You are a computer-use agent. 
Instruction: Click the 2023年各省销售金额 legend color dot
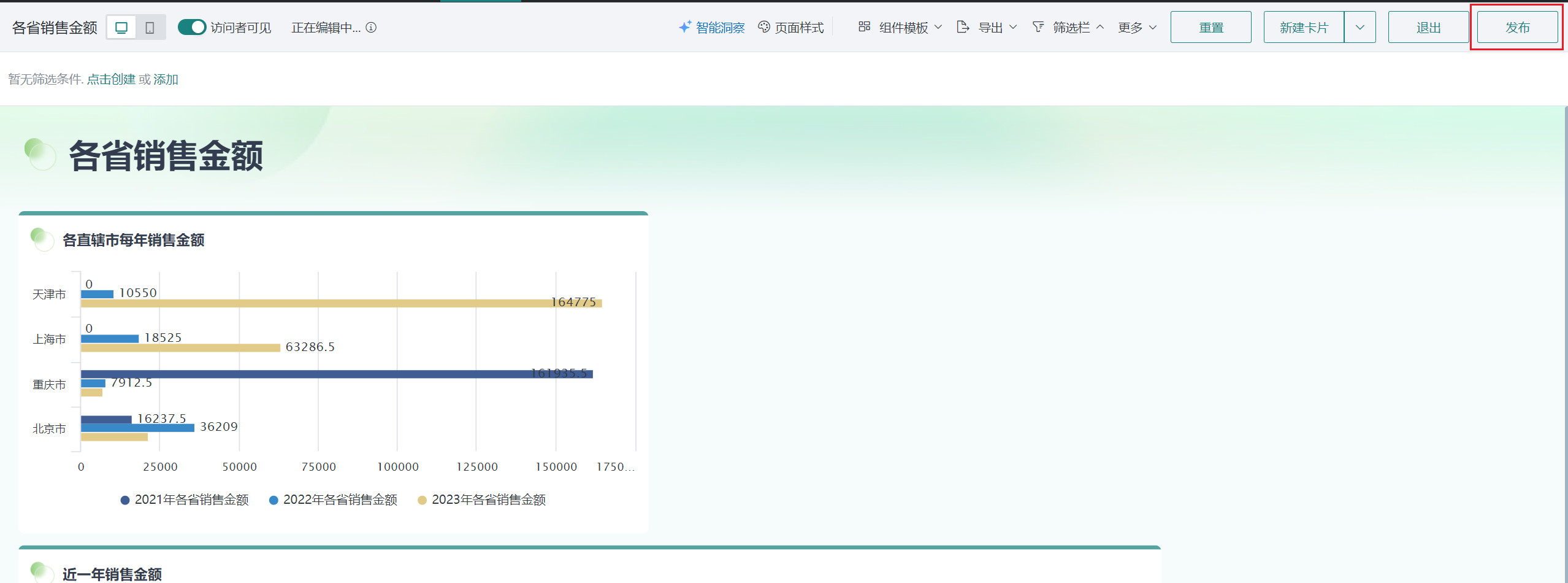click(422, 500)
